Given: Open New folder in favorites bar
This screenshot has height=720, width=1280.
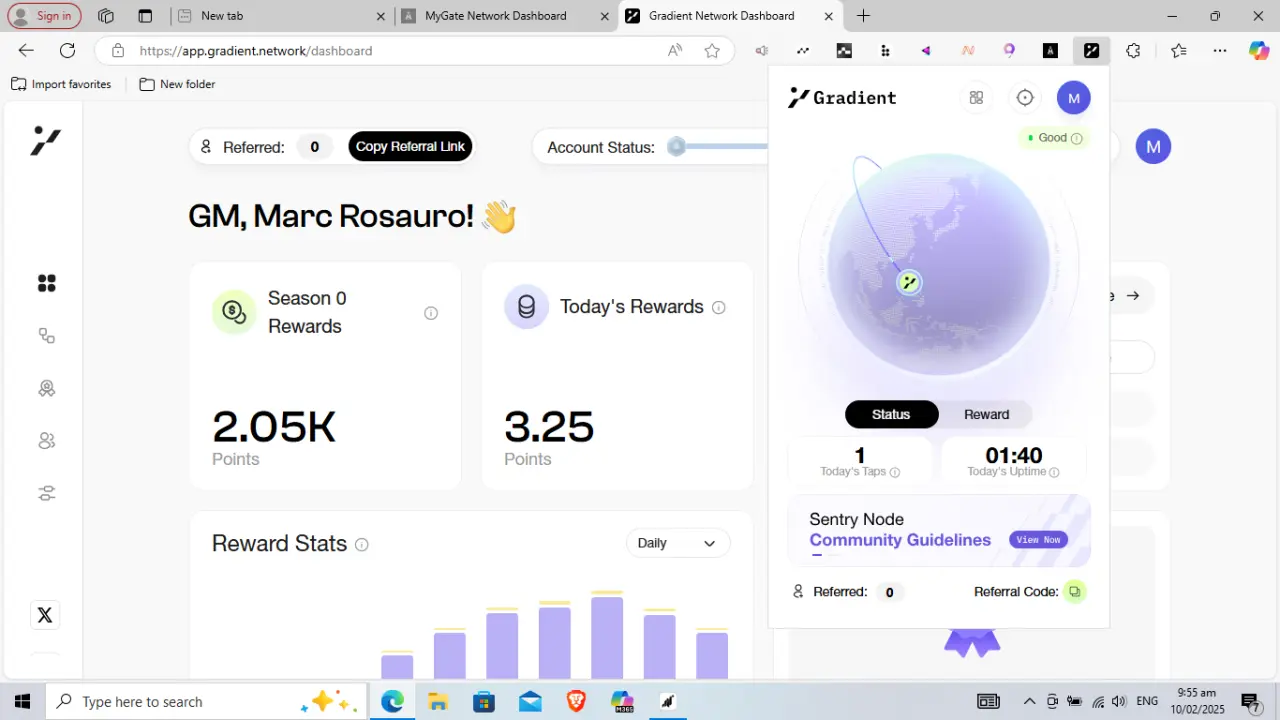Looking at the screenshot, I should point(177,84).
